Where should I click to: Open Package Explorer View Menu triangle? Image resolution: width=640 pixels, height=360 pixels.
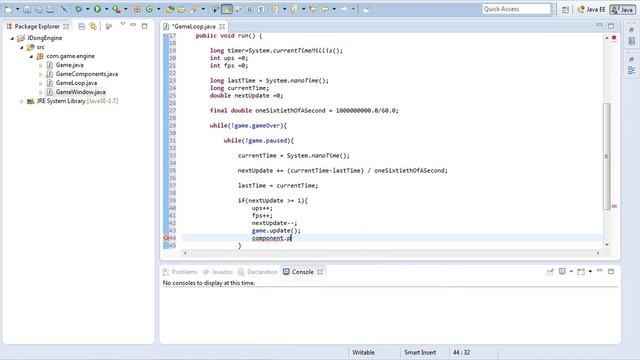(122, 24)
